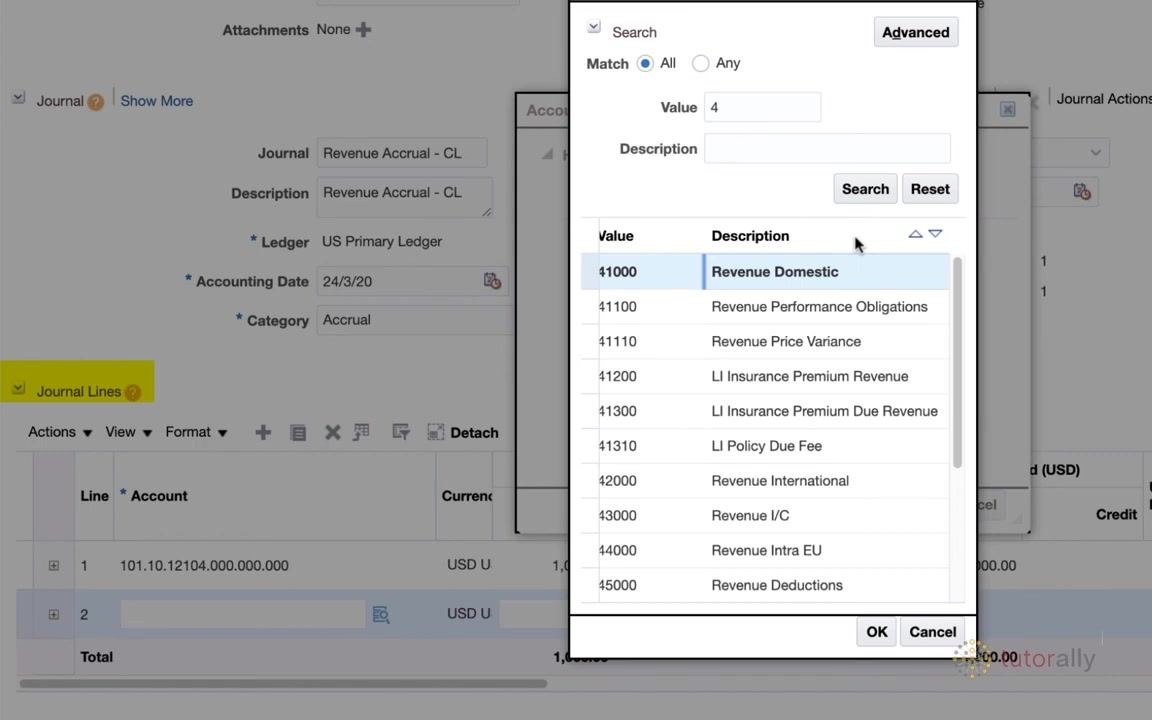Select the 41300 LI Insurance Premium Due Revenue row

click(x=765, y=411)
